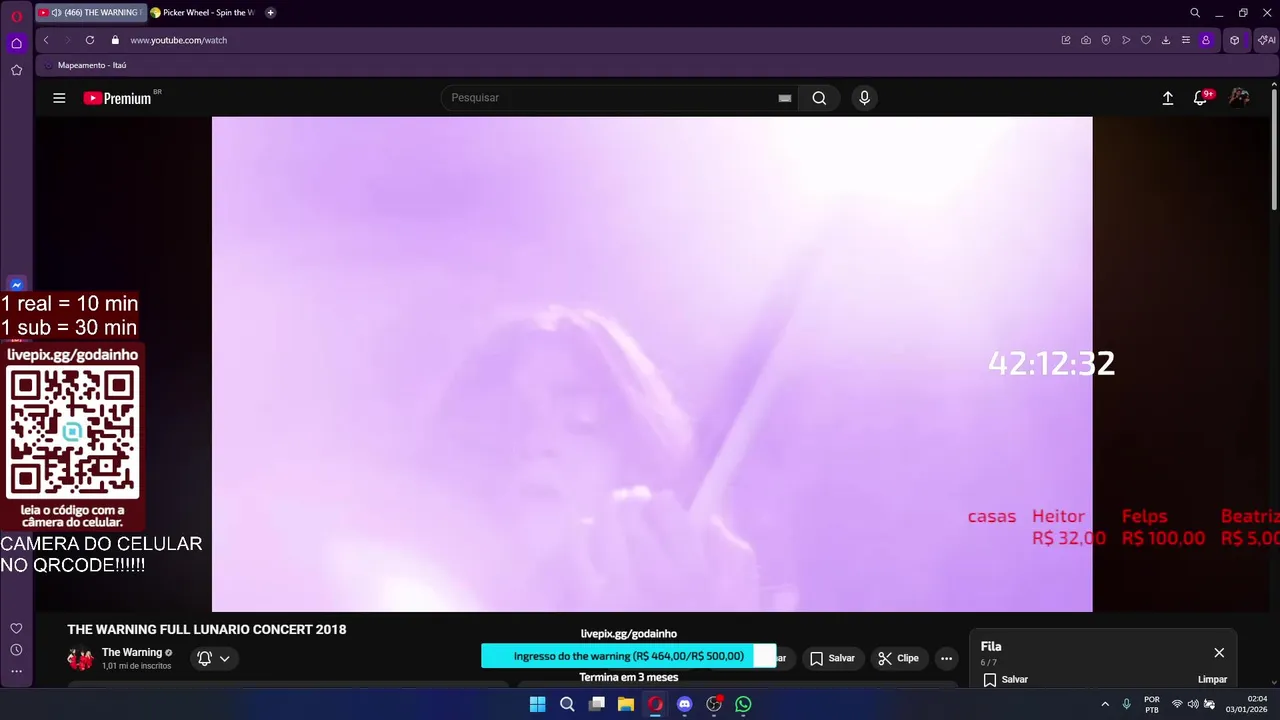Open the extensions cube icon

(x=1235, y=40)
